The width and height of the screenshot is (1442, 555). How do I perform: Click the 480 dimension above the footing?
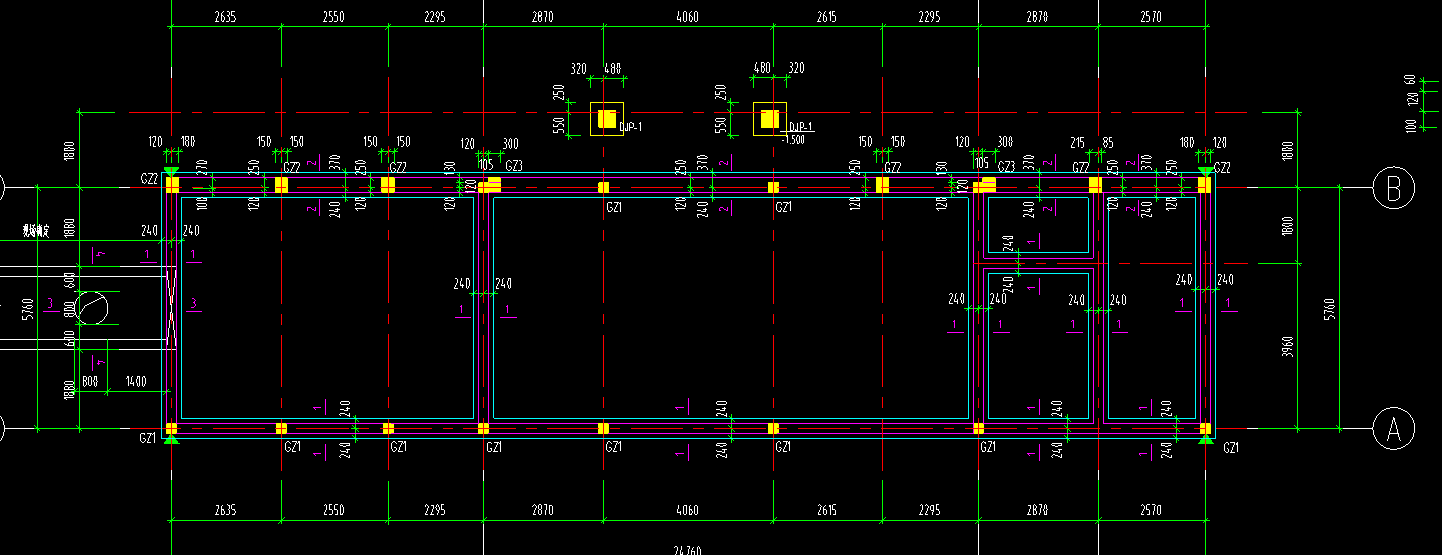(x=762, y=69)
